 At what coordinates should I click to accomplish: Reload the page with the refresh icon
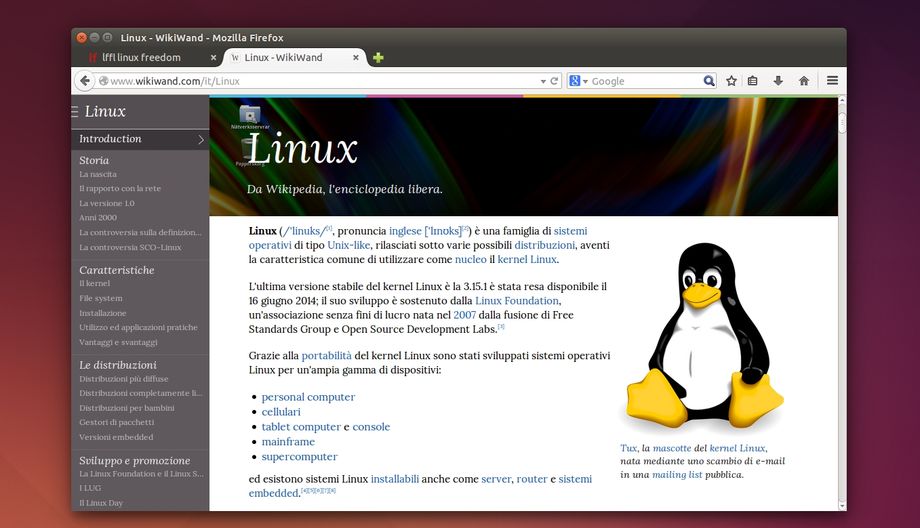pyautogui.click(x=554, y=81)
